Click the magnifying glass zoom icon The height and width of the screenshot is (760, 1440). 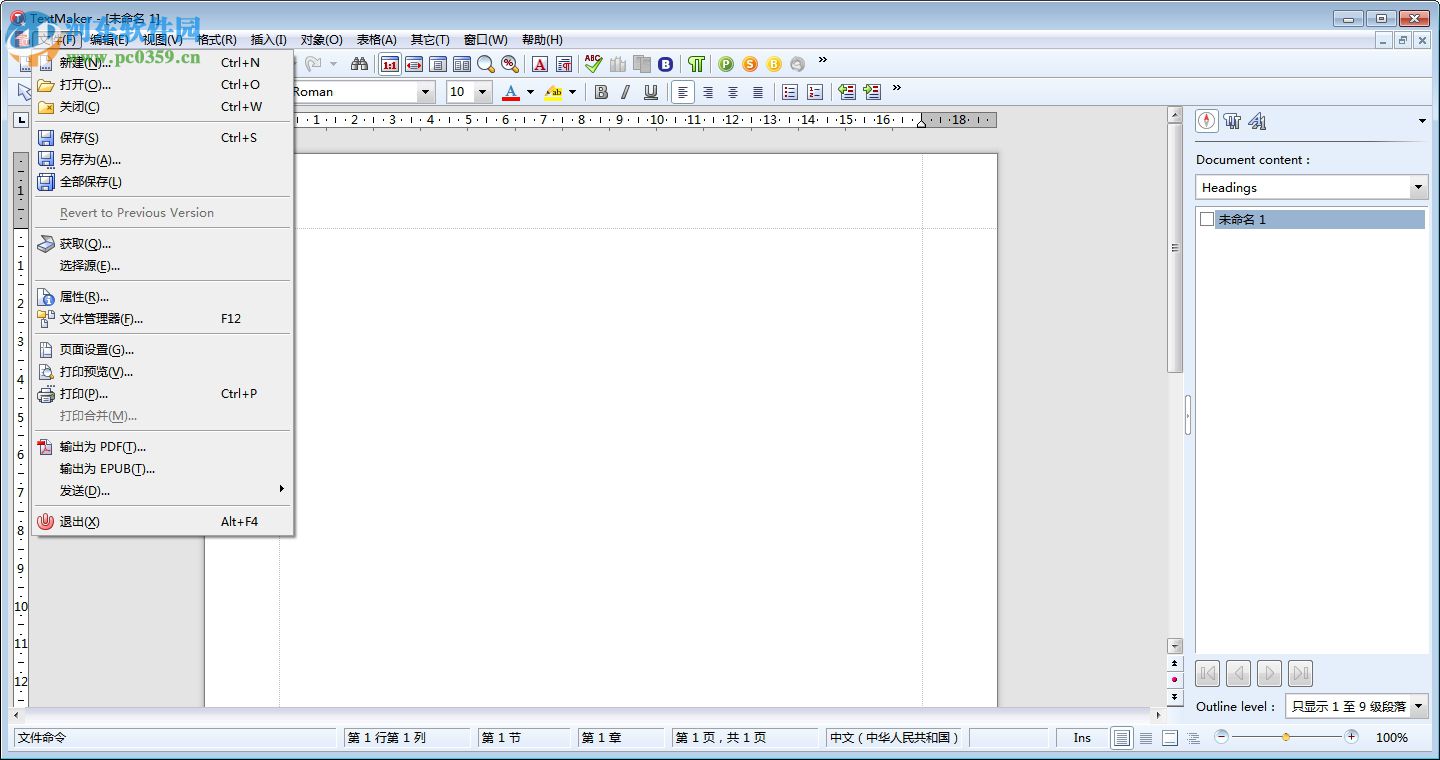[x=486, y=64]
